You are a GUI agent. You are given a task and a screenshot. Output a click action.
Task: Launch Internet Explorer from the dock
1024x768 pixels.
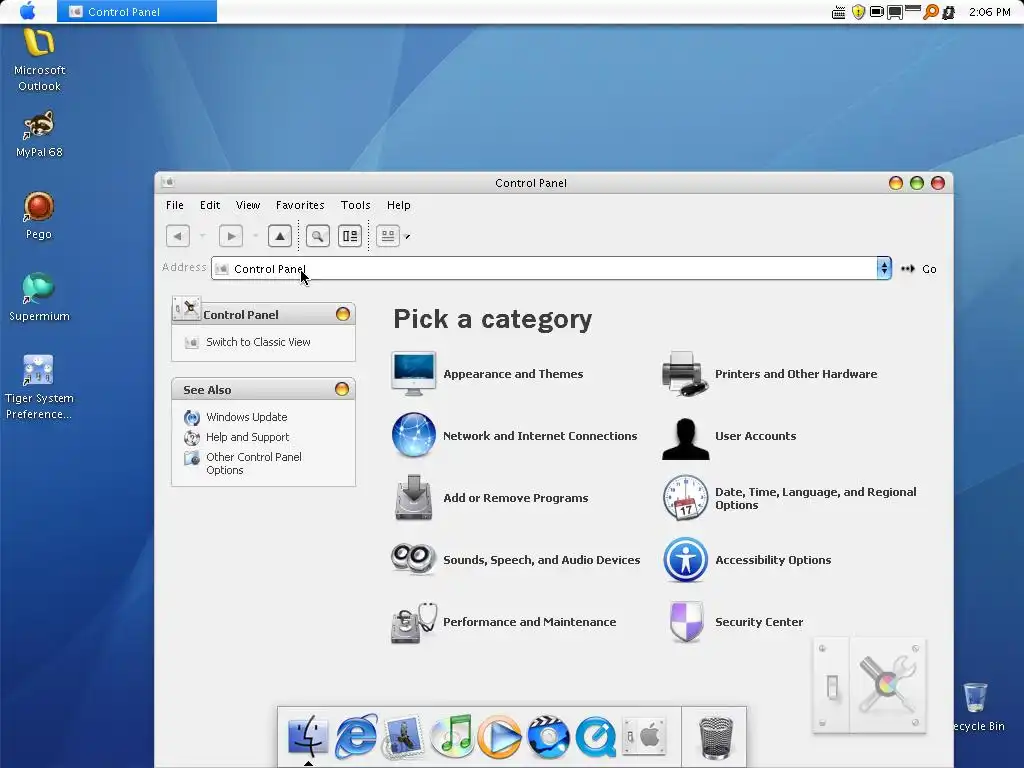(x=356, y=736)
